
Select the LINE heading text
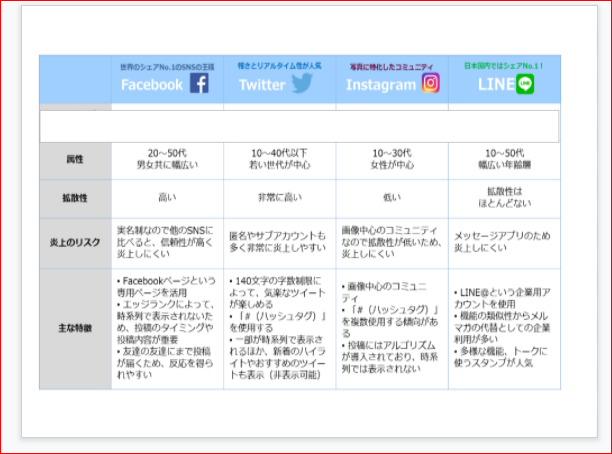(x=496, y=84)
